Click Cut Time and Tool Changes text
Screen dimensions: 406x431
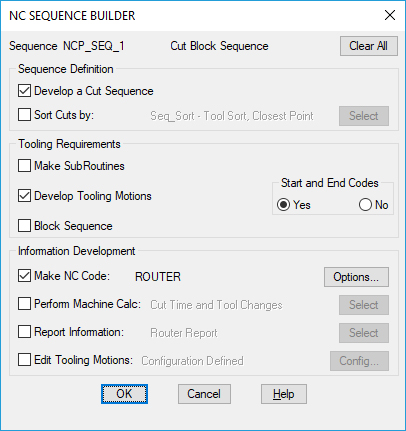(x=216, y=305)
